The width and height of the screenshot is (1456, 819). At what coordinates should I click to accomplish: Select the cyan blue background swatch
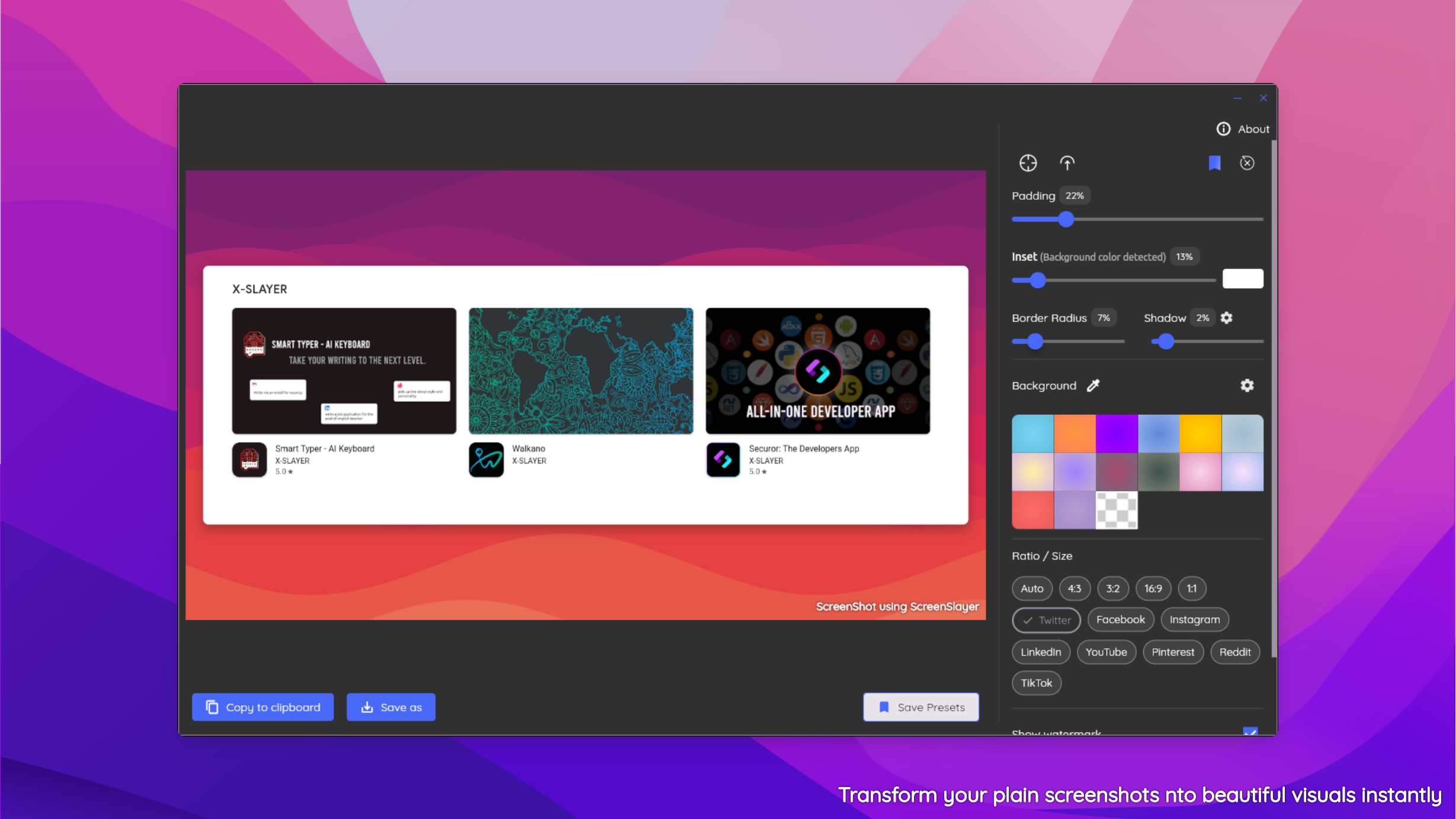click(x=1032, y=434)
